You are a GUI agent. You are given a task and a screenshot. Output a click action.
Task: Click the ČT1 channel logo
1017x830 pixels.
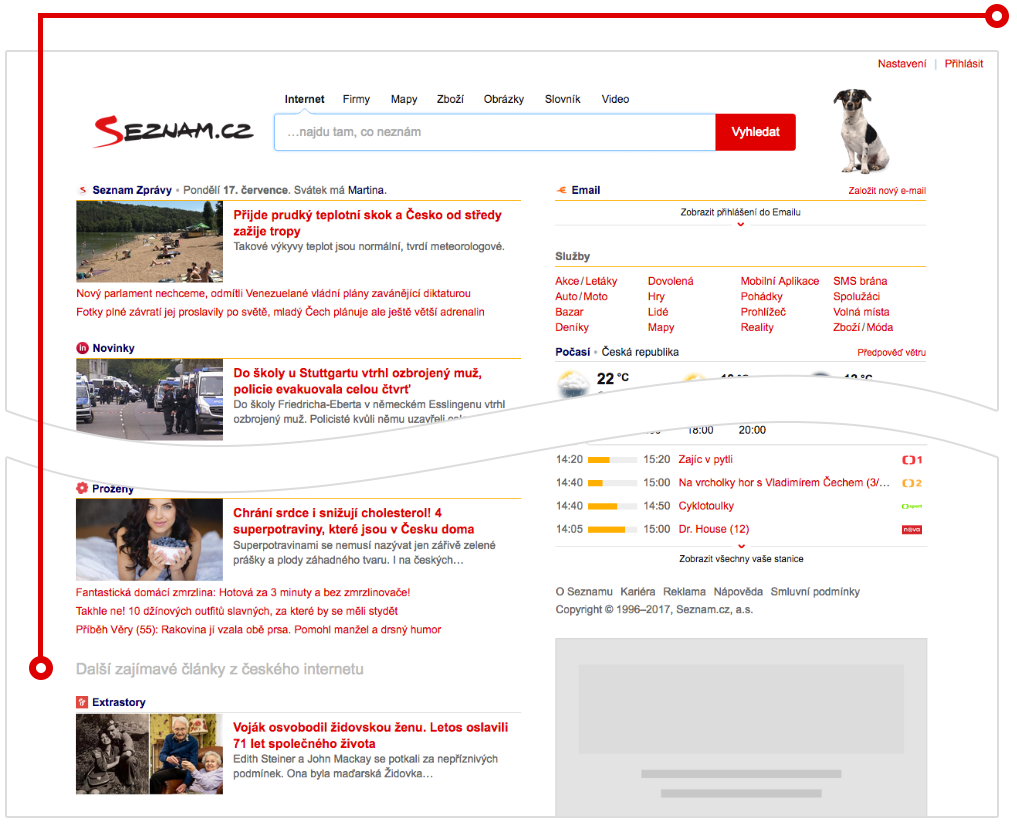pos(912,460)
